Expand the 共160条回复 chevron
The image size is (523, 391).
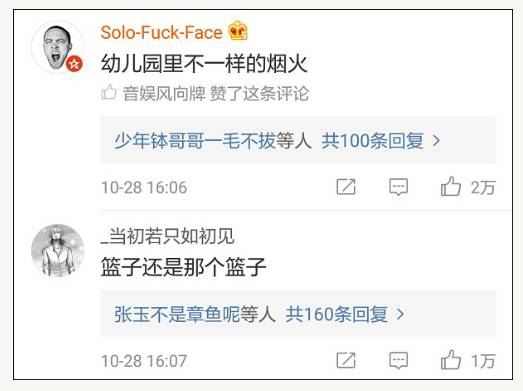point(400,314)
